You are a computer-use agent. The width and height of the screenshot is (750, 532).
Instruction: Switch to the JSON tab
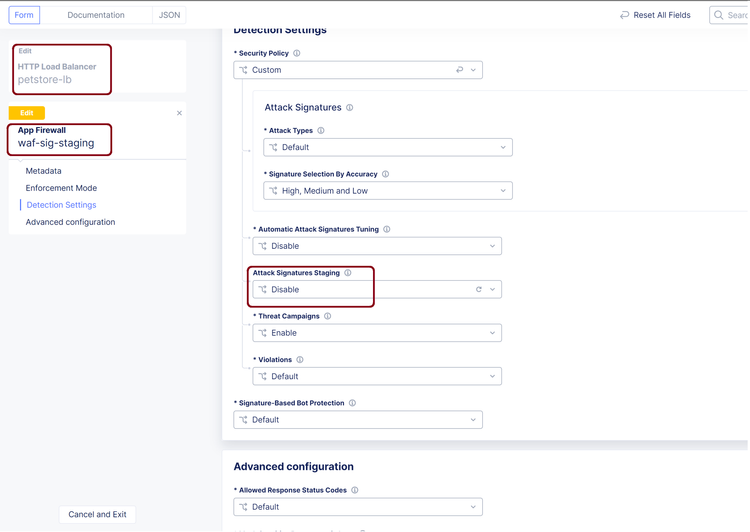[170, 15]
